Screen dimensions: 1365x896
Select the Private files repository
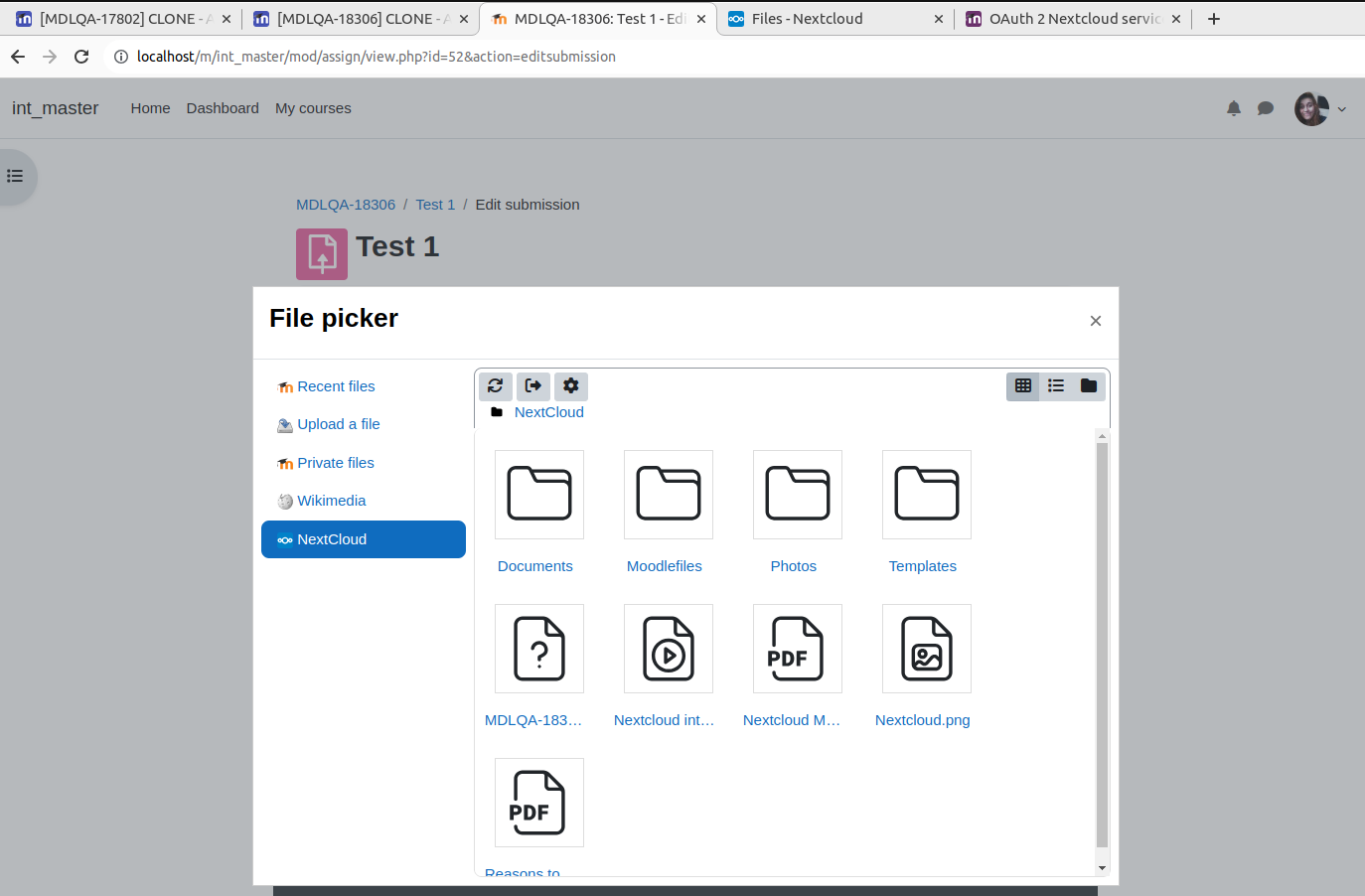coord(364,463)
